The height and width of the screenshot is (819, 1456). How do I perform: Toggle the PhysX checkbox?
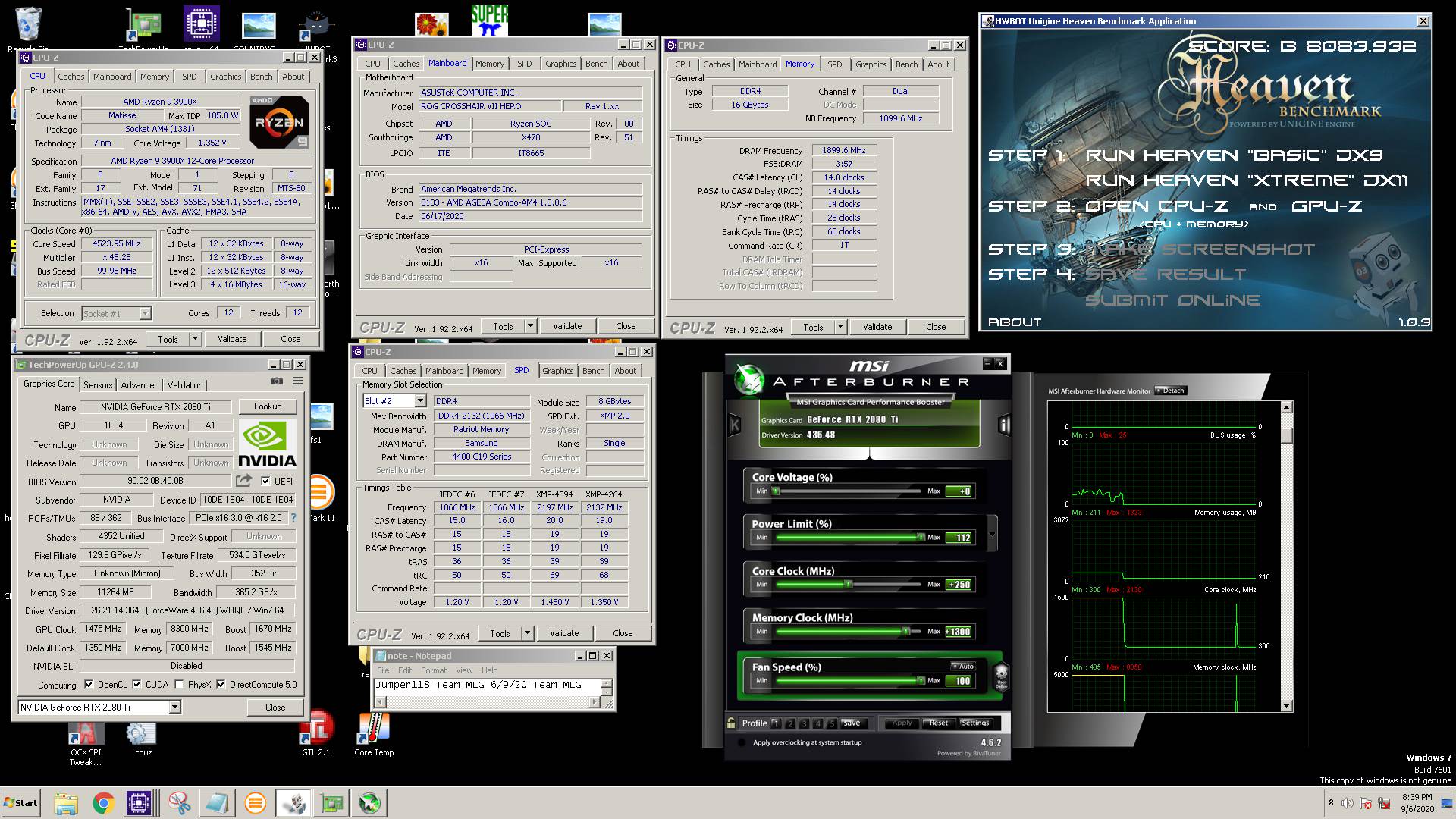(179, 684)
